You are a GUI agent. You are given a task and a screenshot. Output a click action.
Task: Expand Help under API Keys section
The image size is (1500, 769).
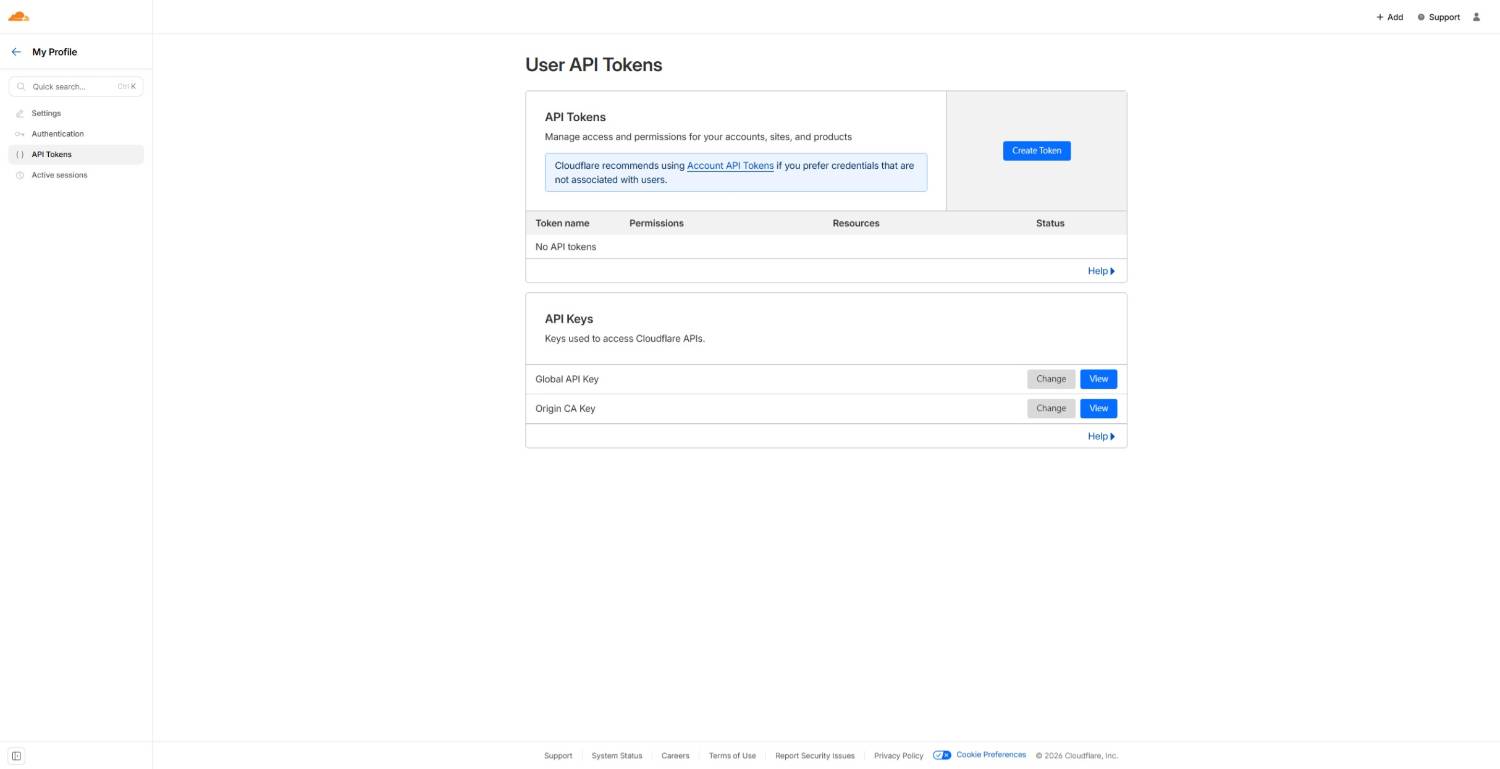coord(1100,436)
